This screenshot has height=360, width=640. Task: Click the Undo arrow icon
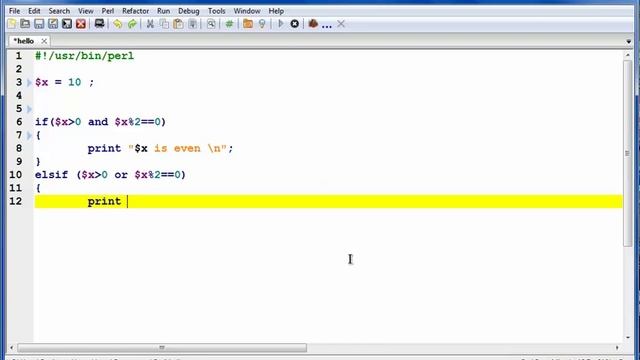point(118,24)
